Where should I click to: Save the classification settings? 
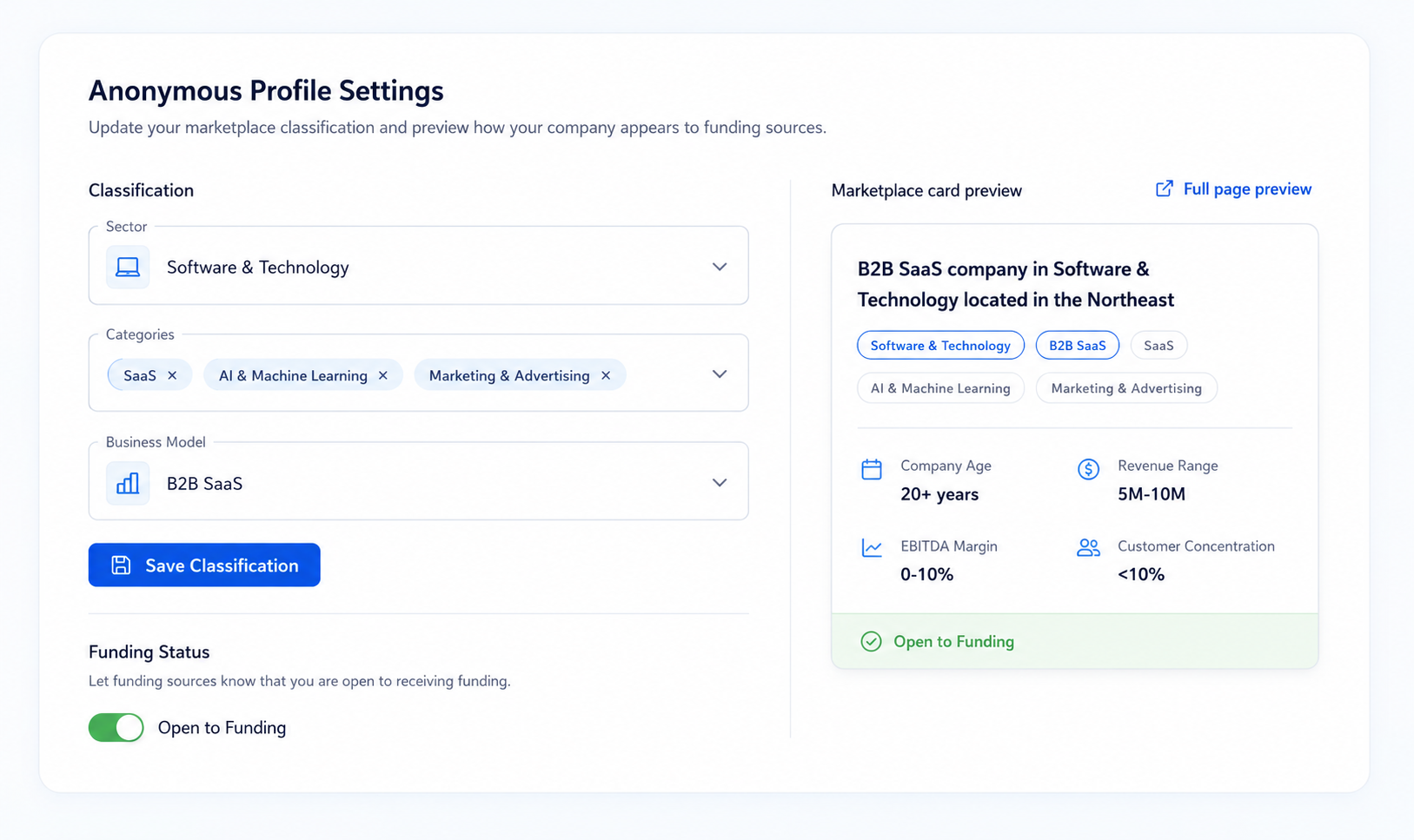pyautogui.click(x=204, y=565)
